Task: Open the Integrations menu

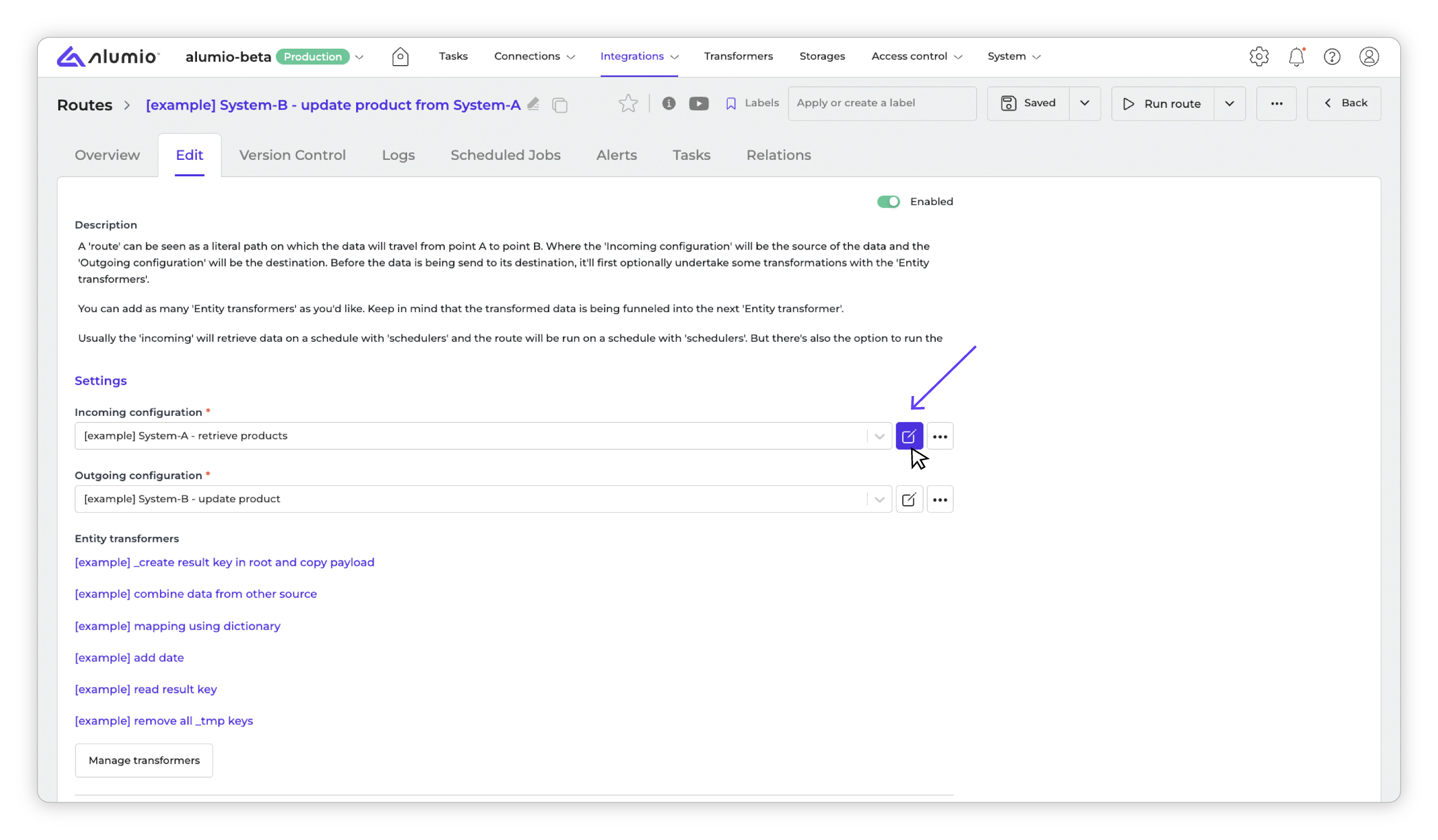Action: pos(638,57)
